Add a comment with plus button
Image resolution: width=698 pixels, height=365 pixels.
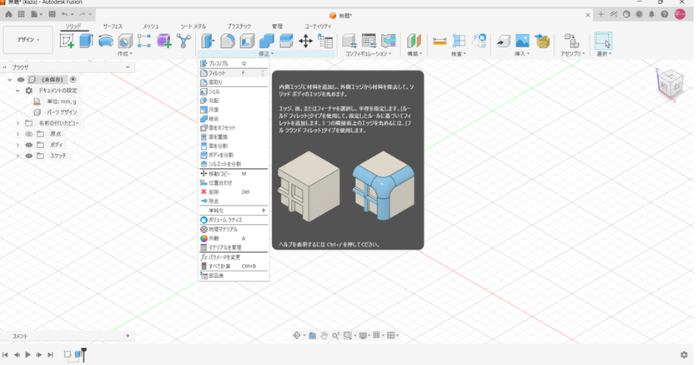click(128, 336)
